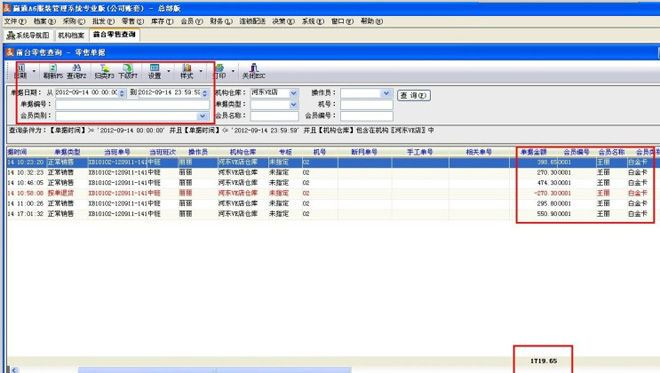The image size is (660, 373).
Task: Click the end date spinner after 到
Action: 205,93
